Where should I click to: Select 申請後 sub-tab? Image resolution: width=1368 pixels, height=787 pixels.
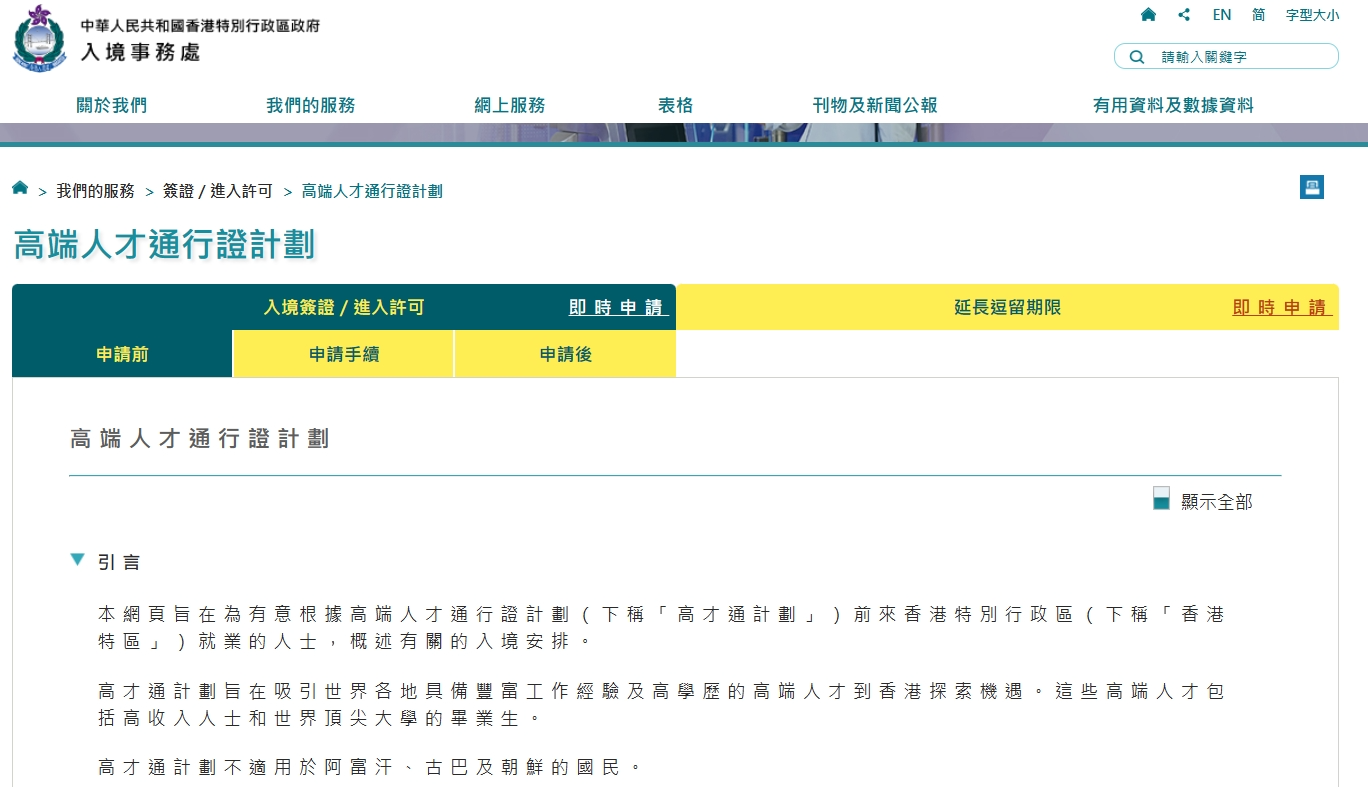[565, 354]
